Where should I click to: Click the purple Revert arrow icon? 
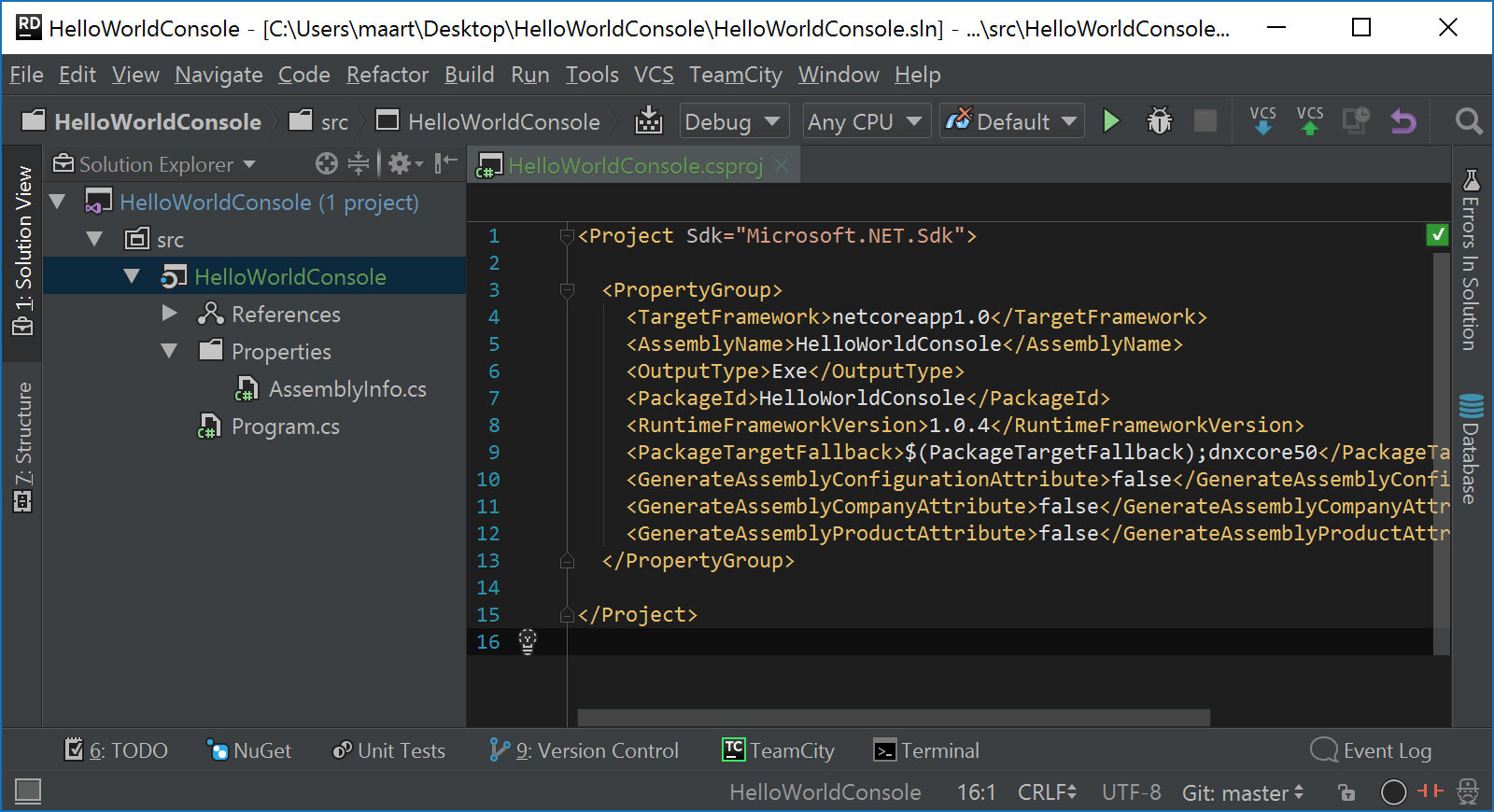[x=1402, y=121]
